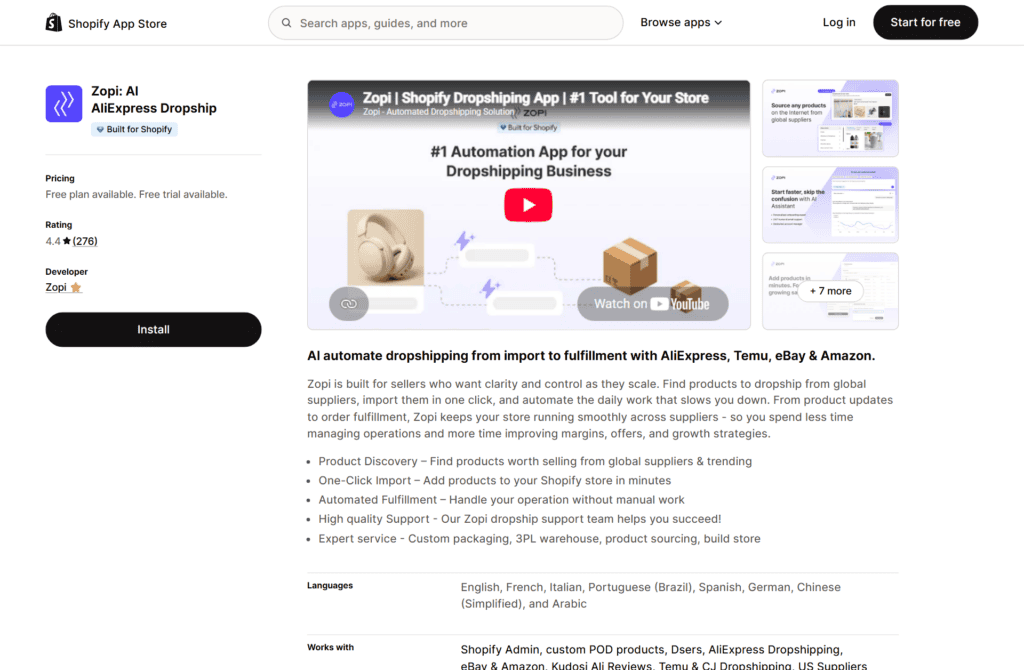Click the Browse apps chevron arrow
The width and height of the screenshot is (1024, 670).
718,23
